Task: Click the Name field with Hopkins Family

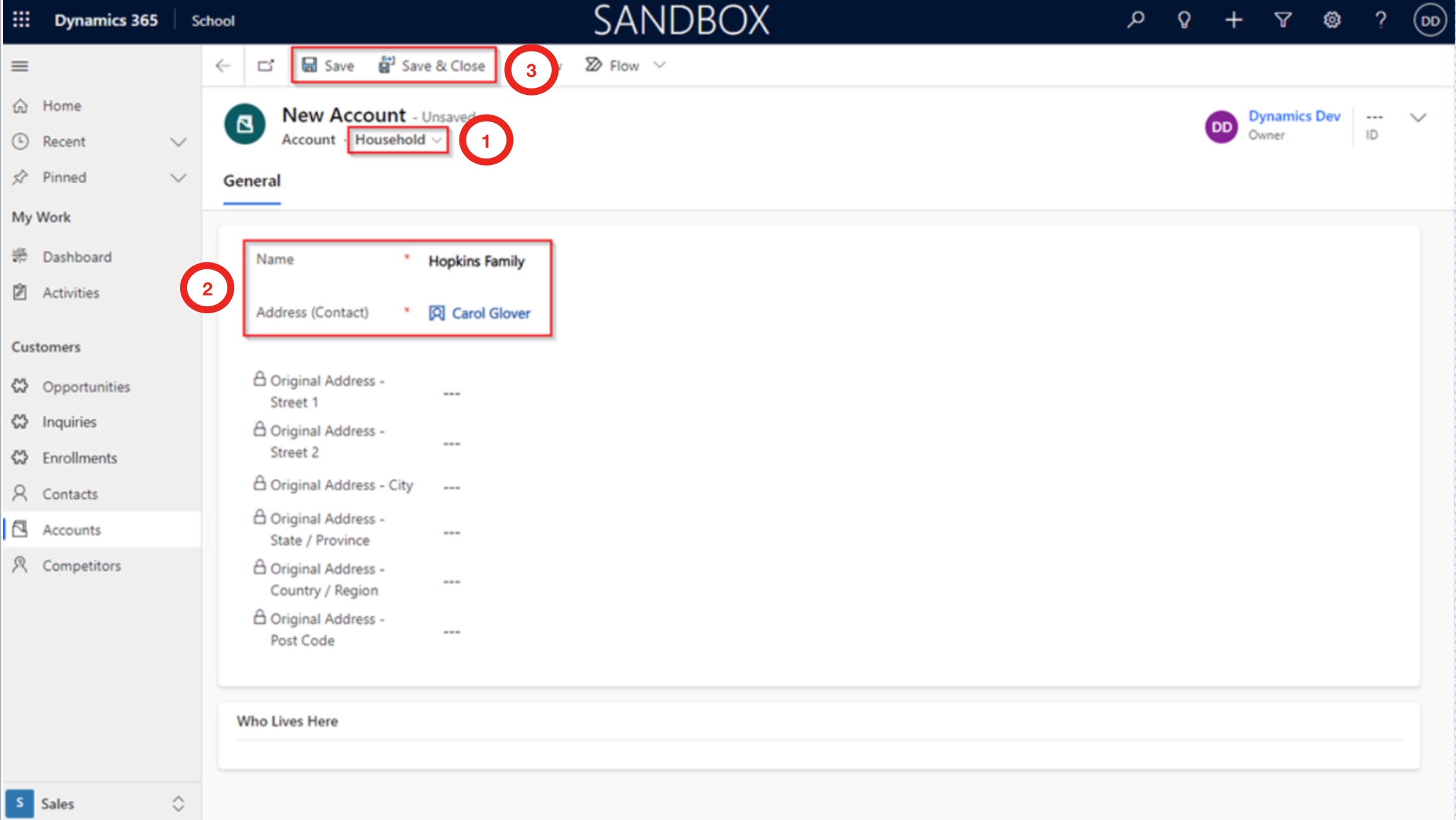Action: 476,261
